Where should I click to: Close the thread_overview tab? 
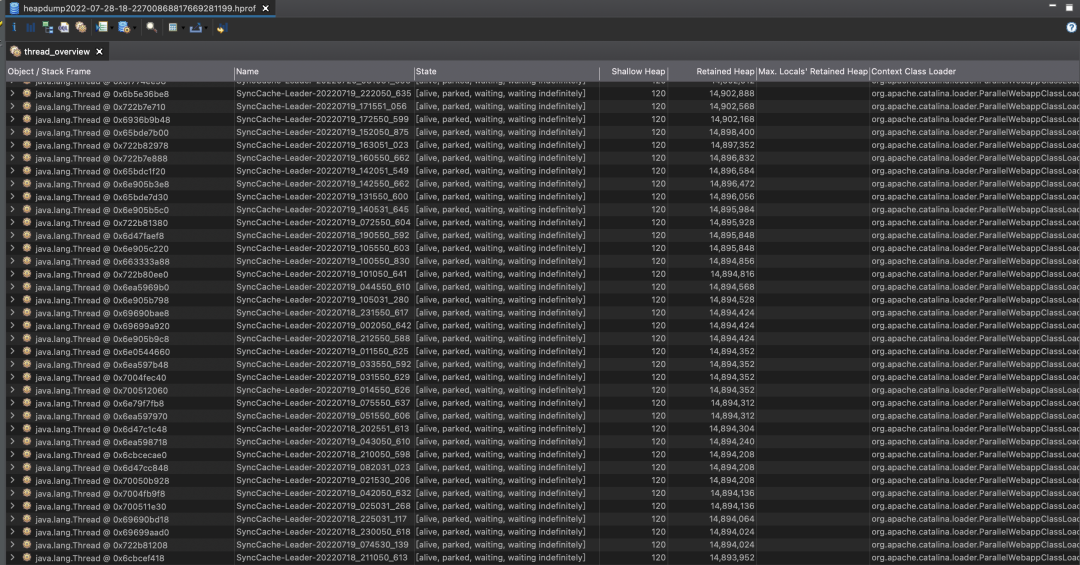click(99, 52)
